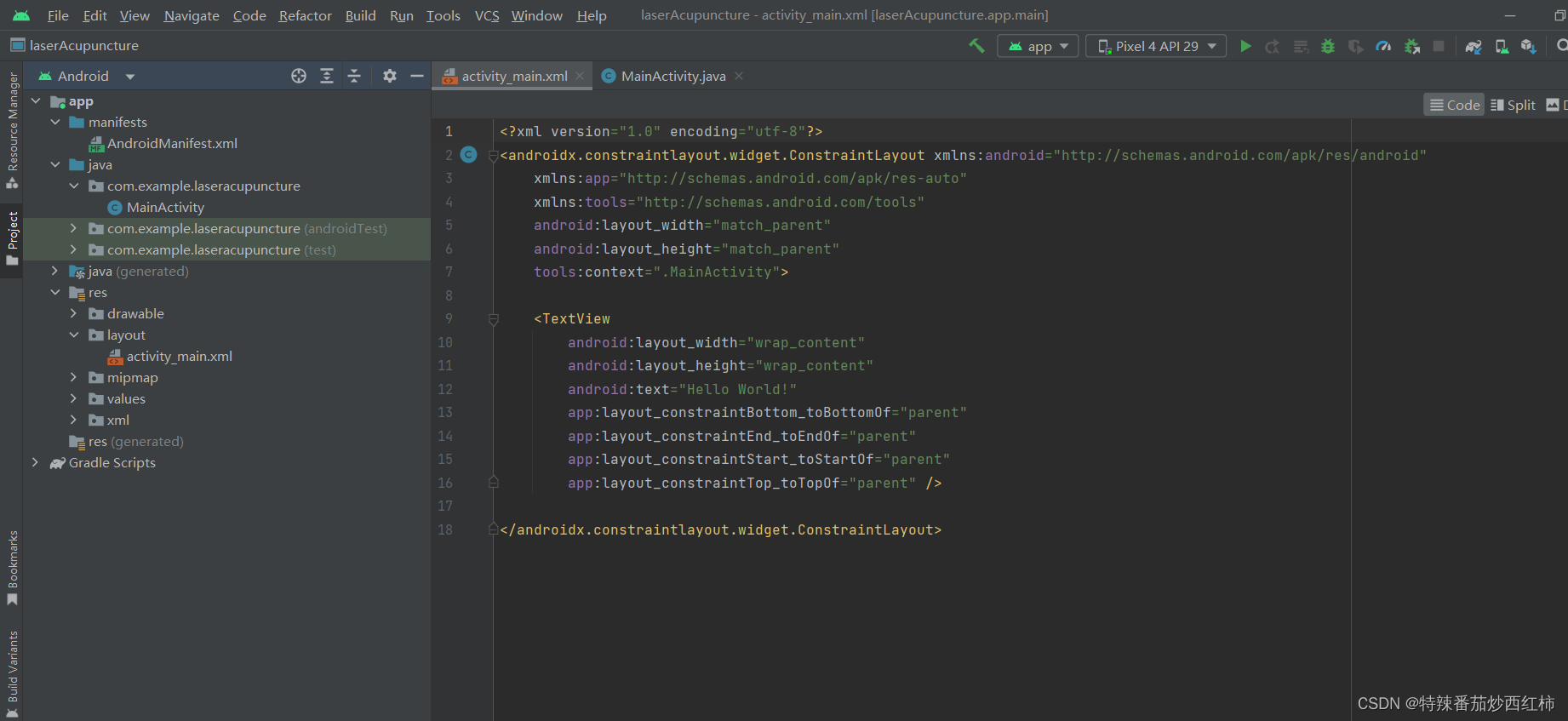Close the activity_main.xml tab
1568x721 pixels.
point(580,76)
